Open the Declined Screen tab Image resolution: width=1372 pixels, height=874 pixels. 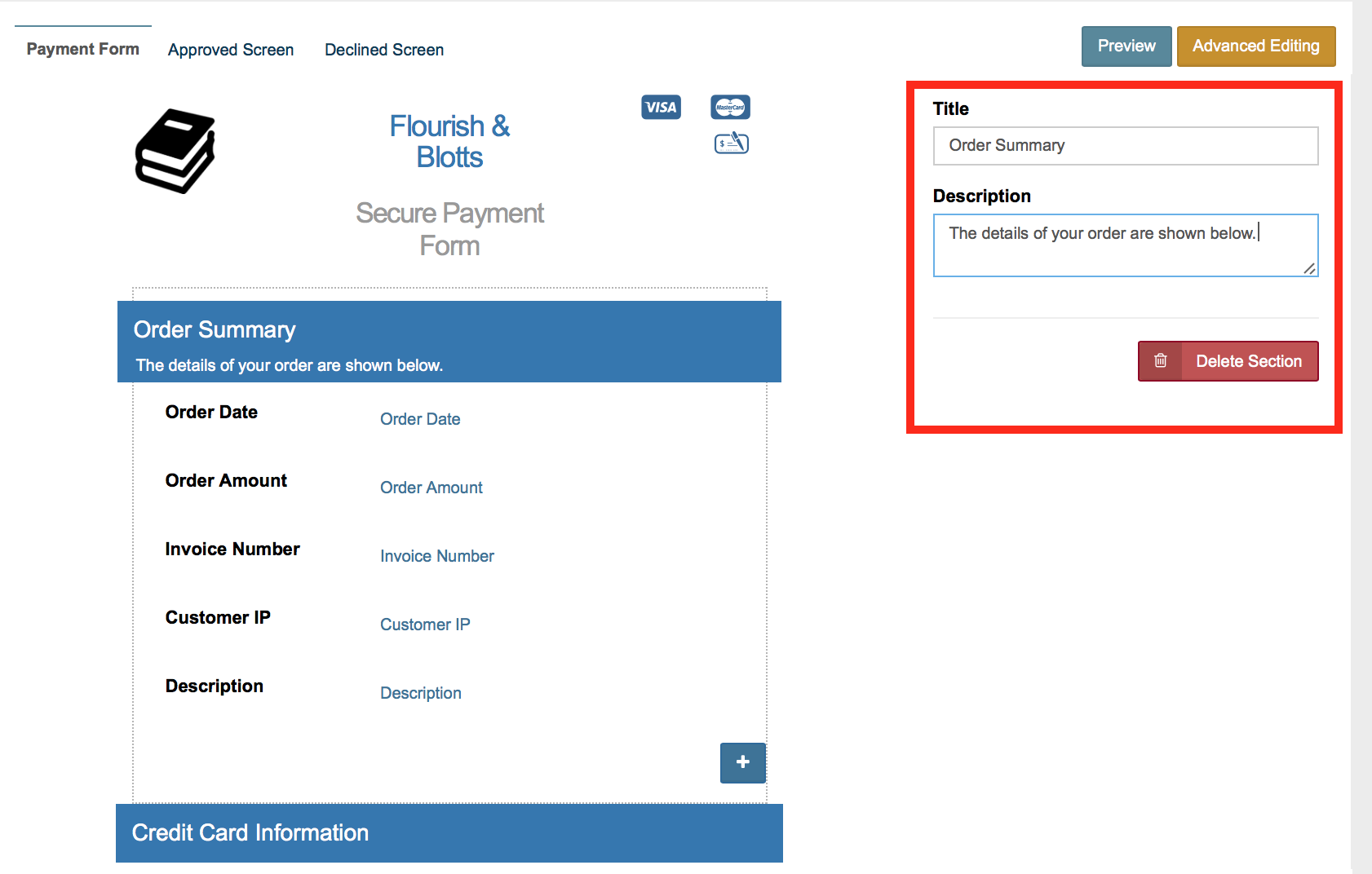[384, 50]
